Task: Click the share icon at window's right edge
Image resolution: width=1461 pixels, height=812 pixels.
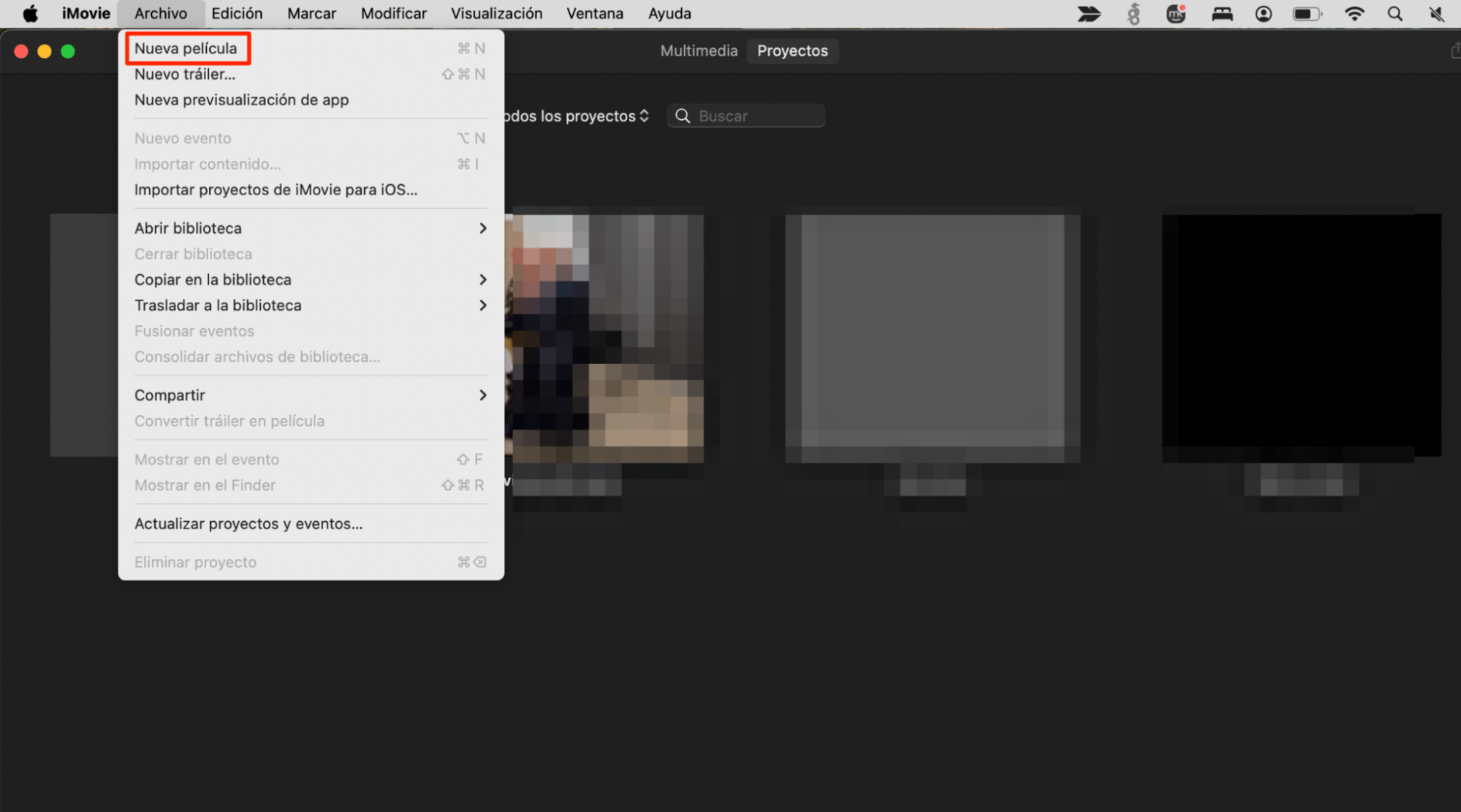Action: 1454,50
